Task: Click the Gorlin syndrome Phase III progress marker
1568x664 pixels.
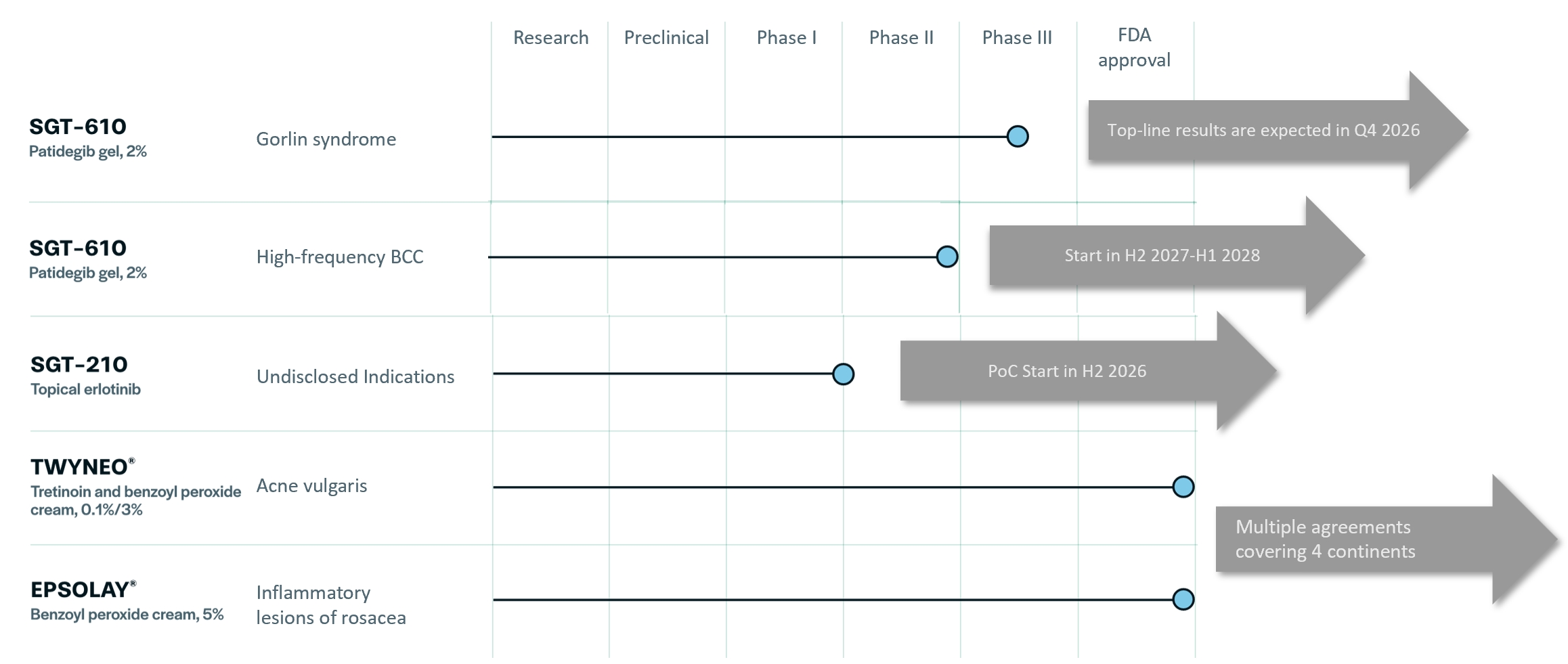Action: [1018, 136]
